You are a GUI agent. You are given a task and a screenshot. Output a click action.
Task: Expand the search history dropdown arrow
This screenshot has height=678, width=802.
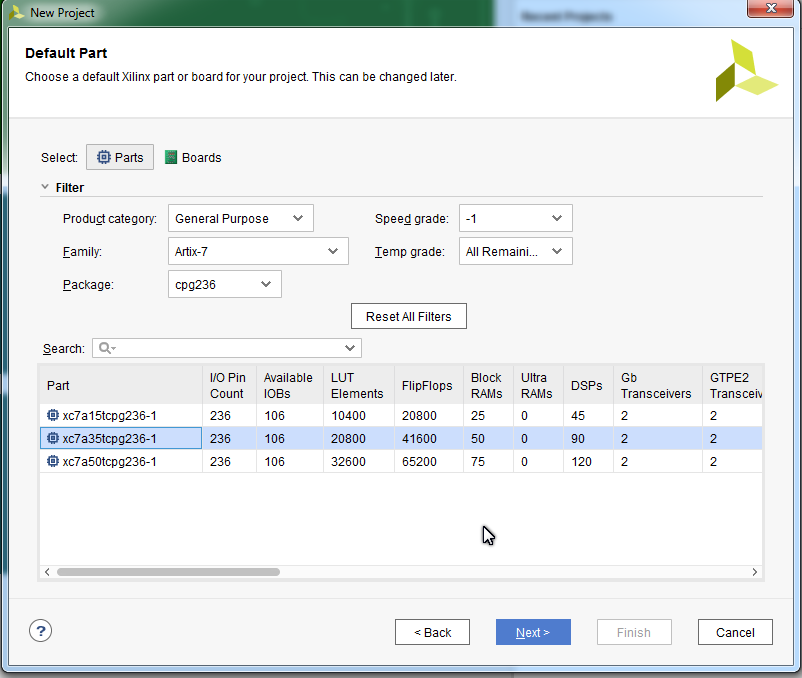coord(350,348)
